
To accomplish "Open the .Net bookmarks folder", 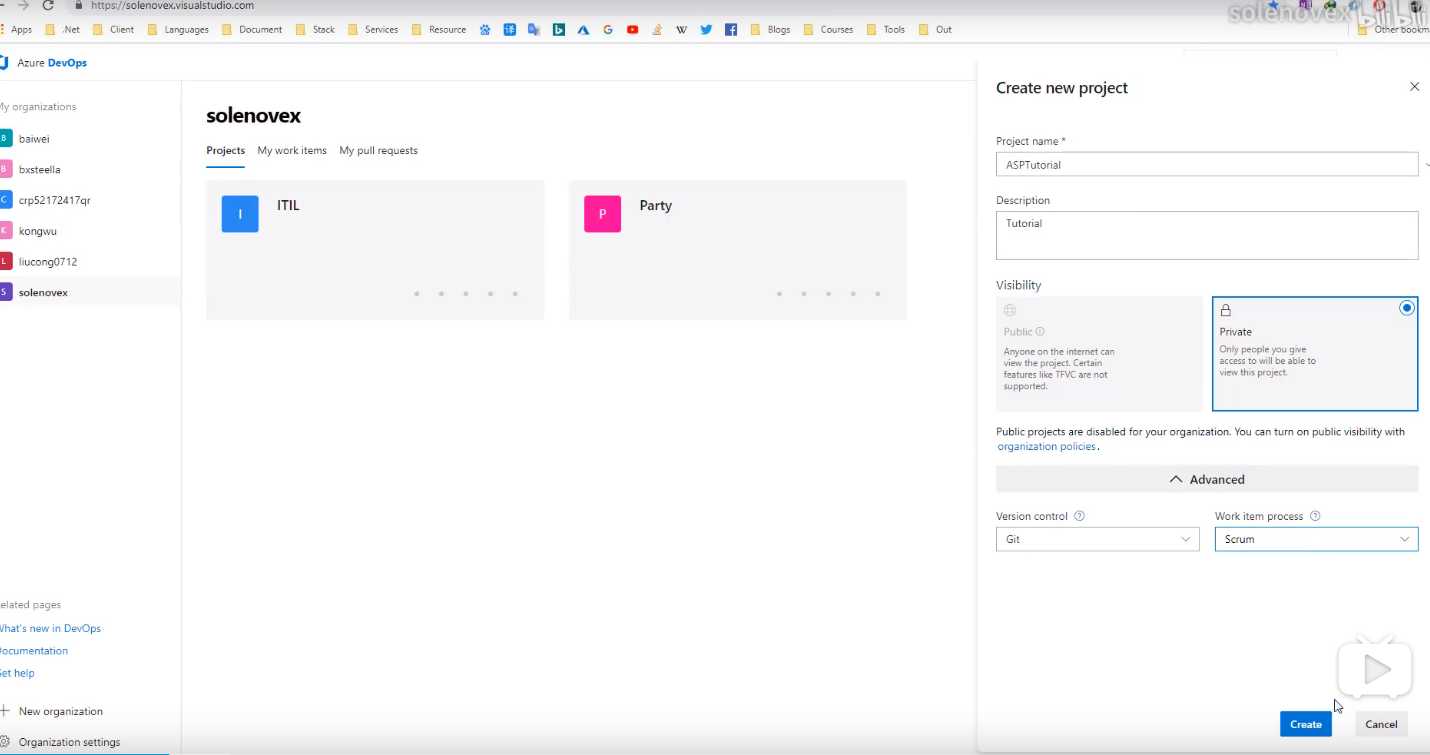I will (62, 30).
